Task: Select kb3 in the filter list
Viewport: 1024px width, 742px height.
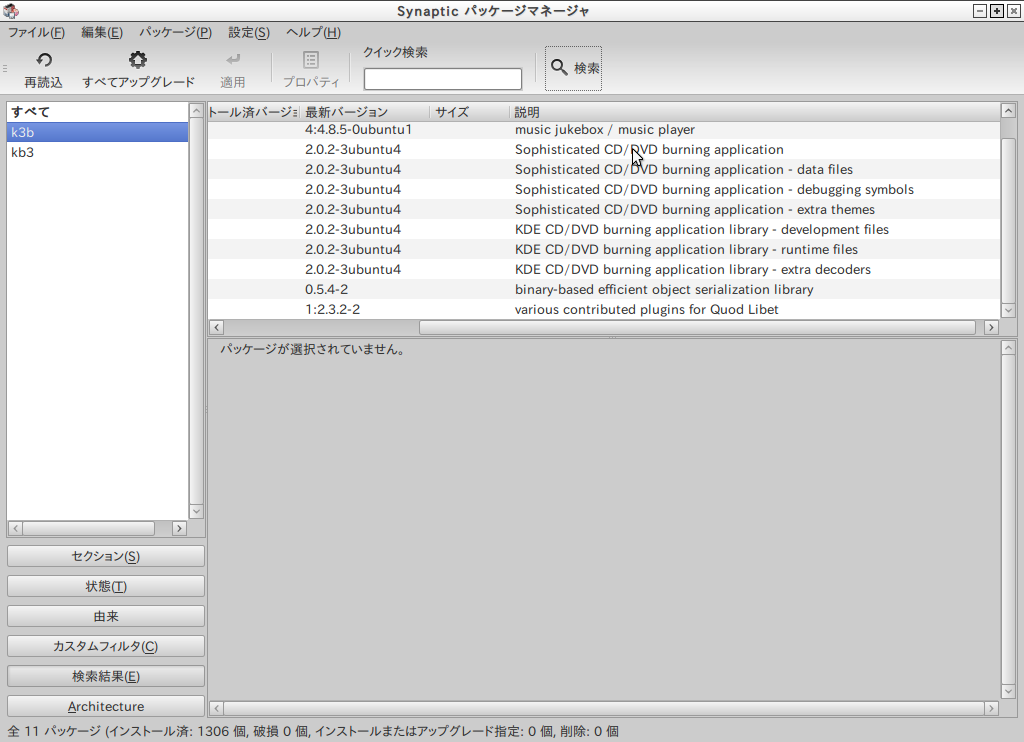Action: pos(97,152)
